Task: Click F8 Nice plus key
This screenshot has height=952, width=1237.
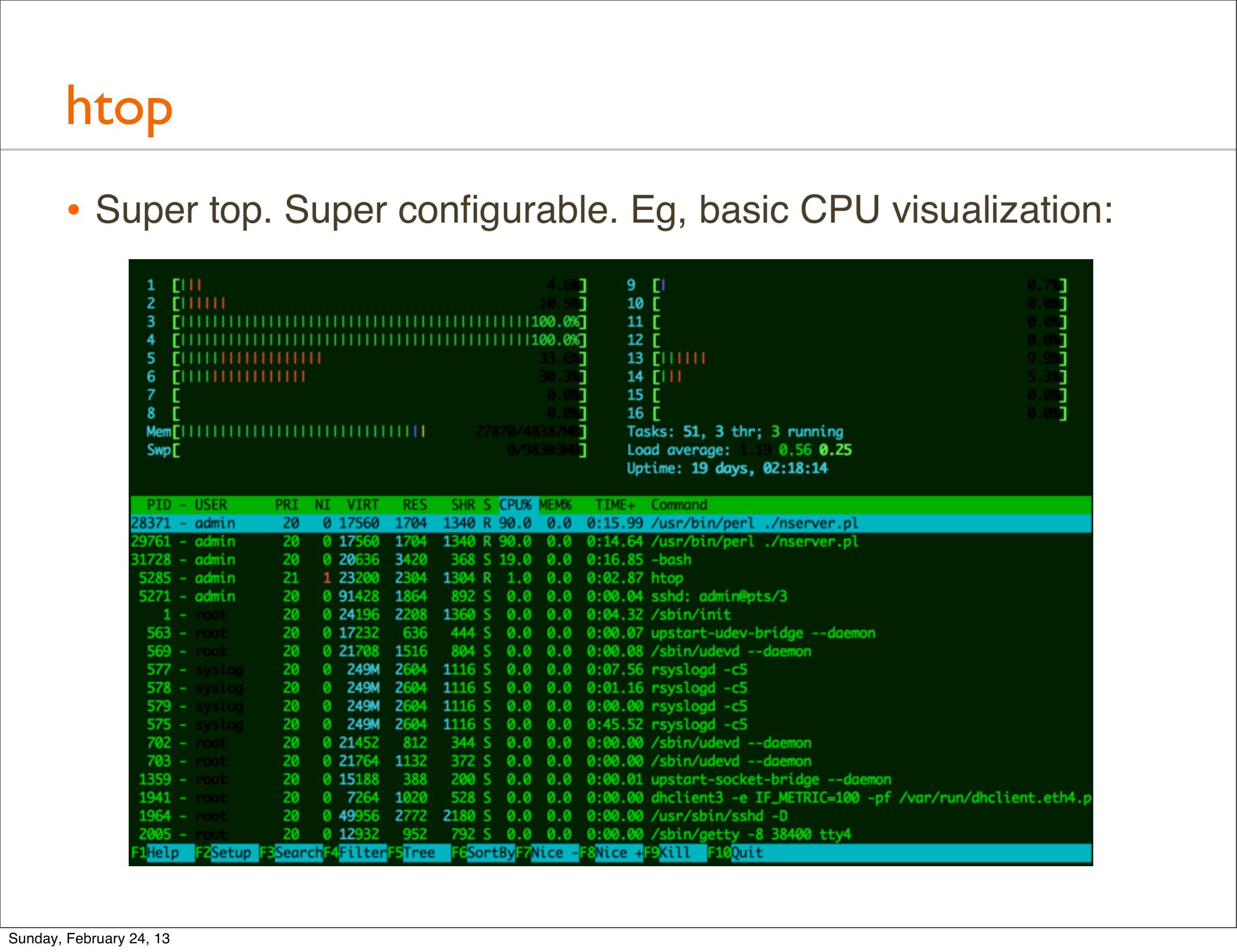Action: pyautogui.click(x=618, y=853)
